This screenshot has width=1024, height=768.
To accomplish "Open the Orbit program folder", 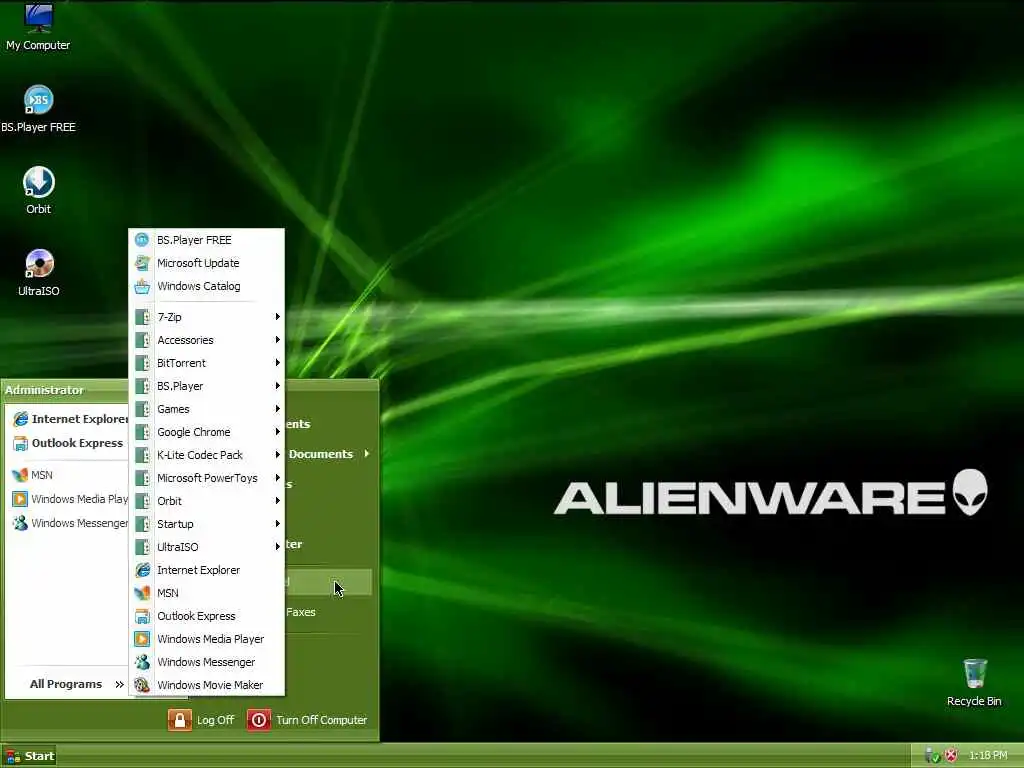I will point(206,501).
